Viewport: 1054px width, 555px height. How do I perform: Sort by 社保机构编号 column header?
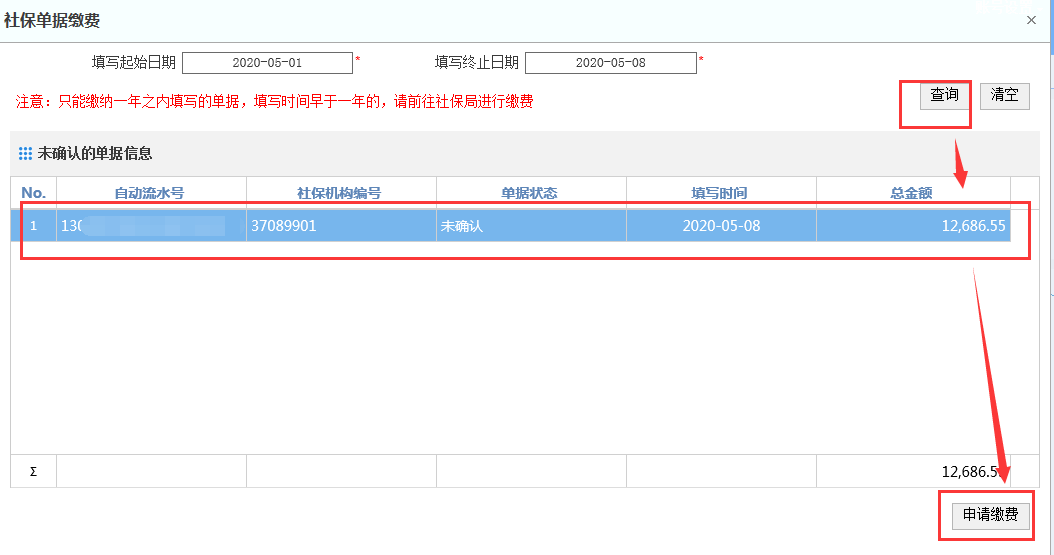(341, 193)
